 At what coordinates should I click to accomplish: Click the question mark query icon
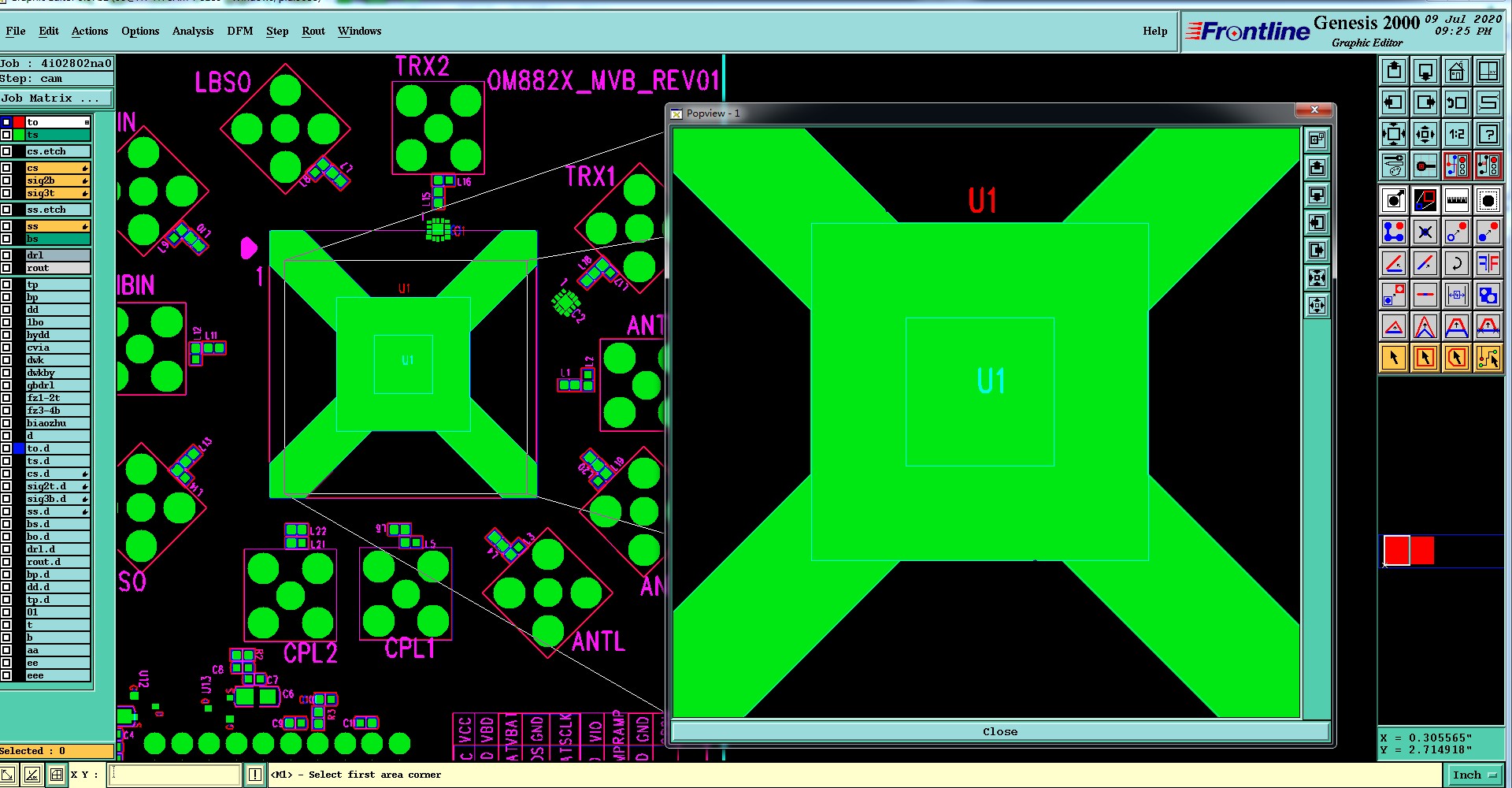[x=1488, y=134]
